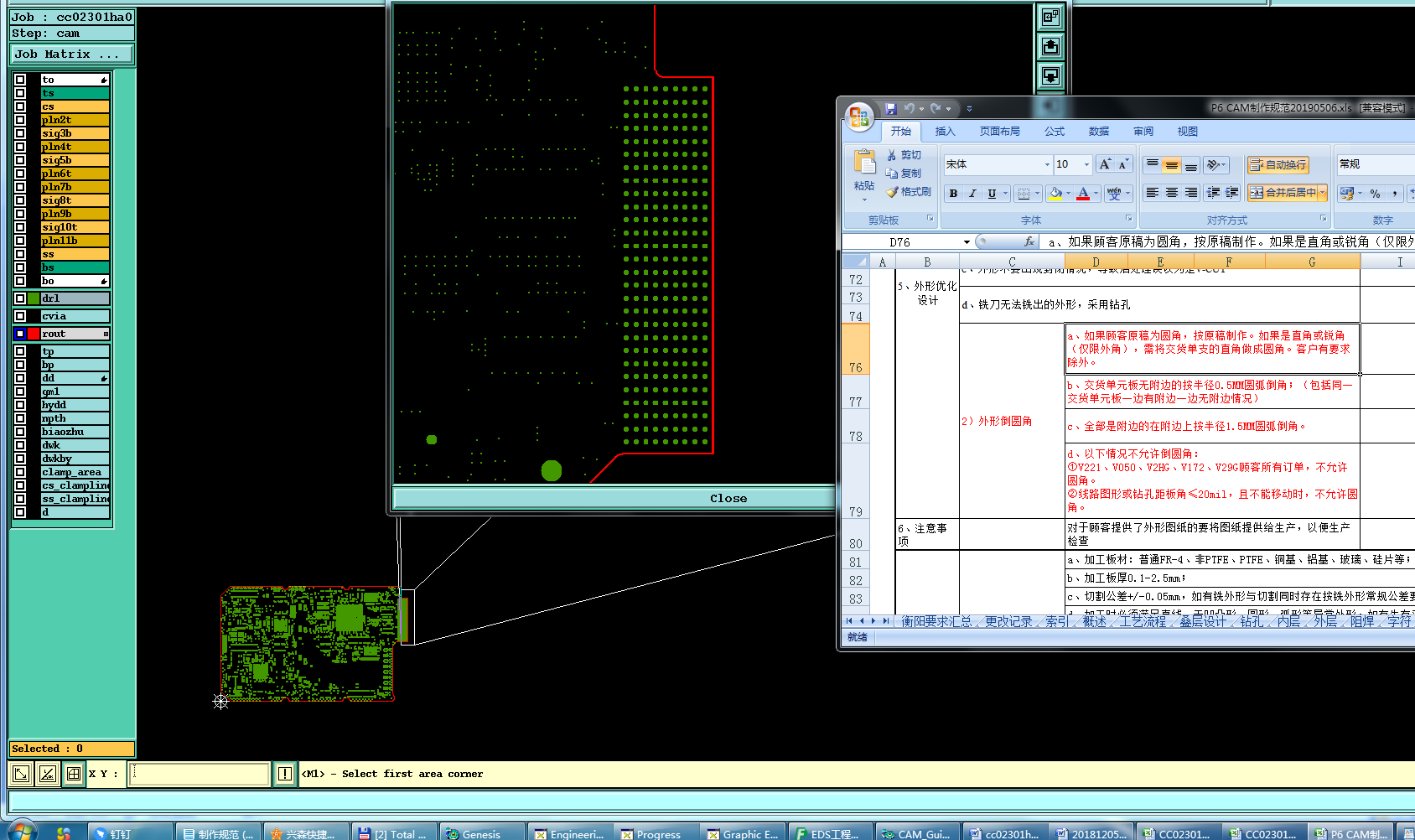Select the Format Painter brush

[x=892, y=192]
